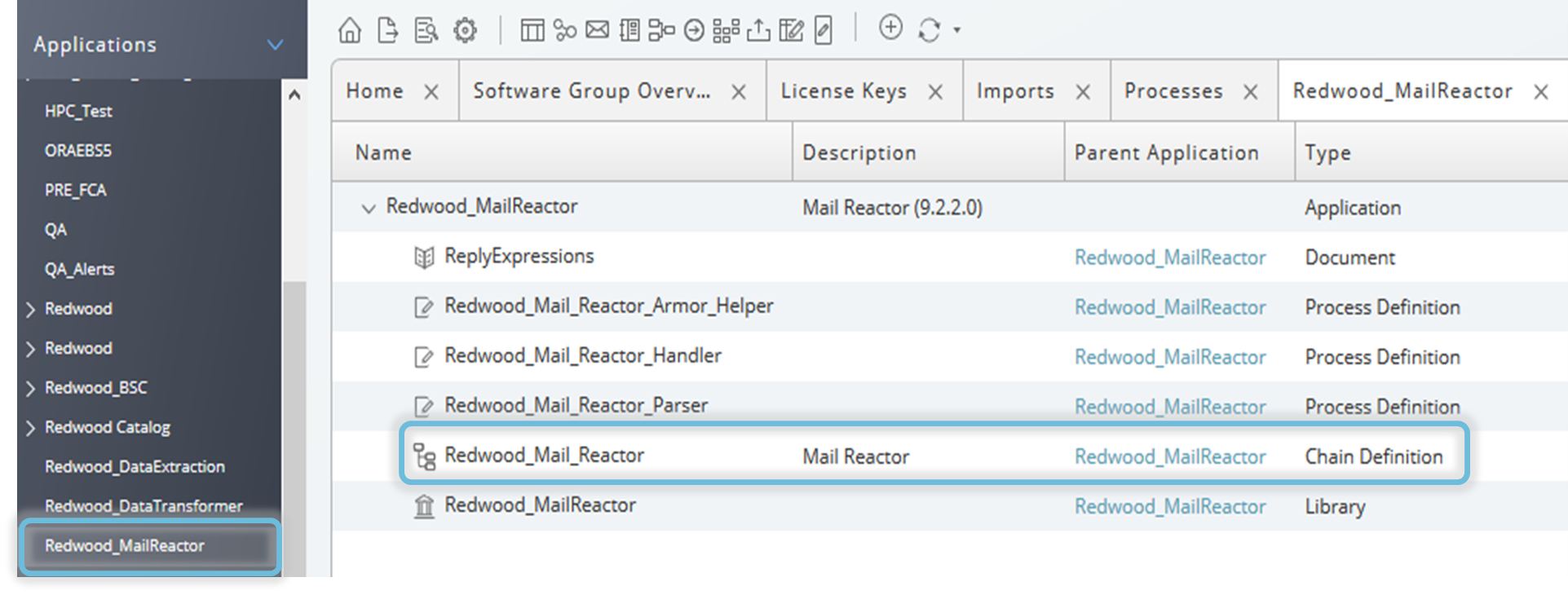
Task: Click the Home icon in the toolbar
Action: tap(350, 30)
